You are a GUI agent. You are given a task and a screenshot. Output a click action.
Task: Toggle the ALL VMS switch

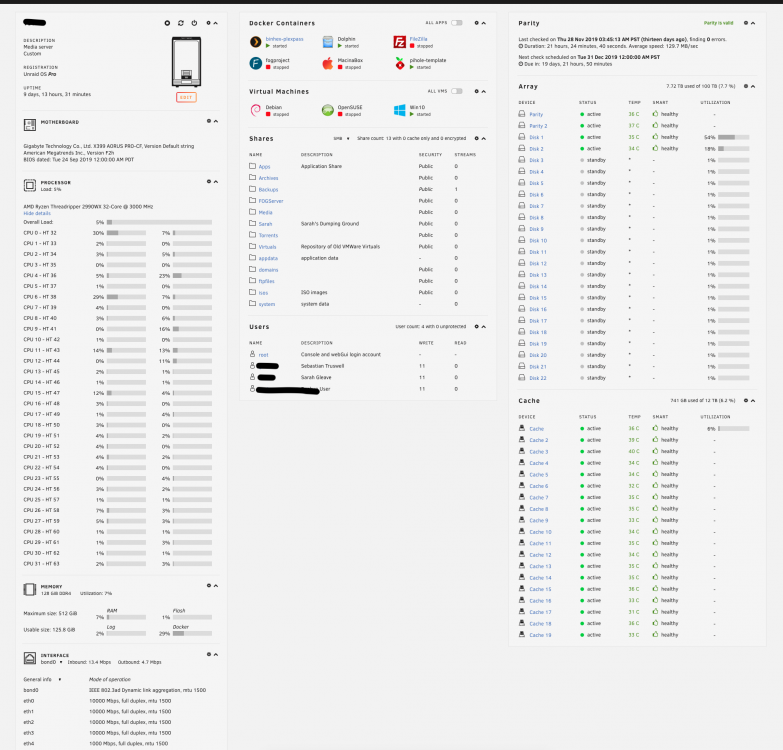coord(456,91)
